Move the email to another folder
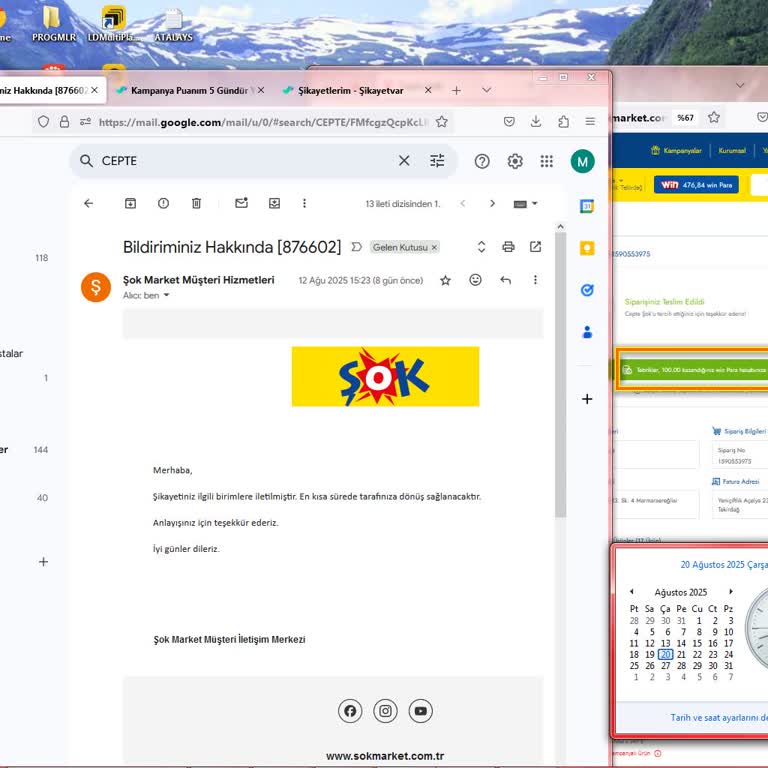 point(275,203)
